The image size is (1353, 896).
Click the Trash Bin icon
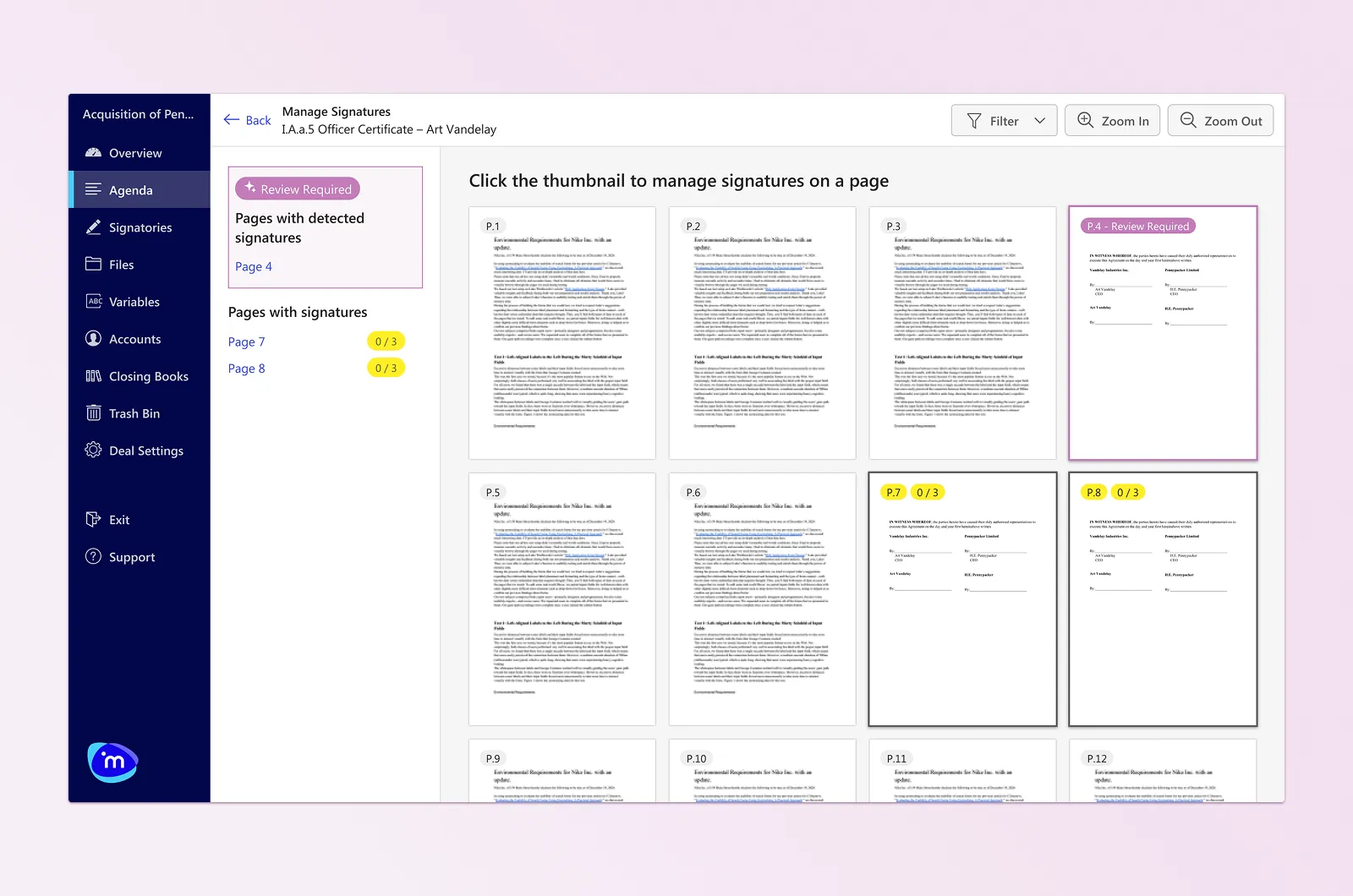click(x=93, y=412)
